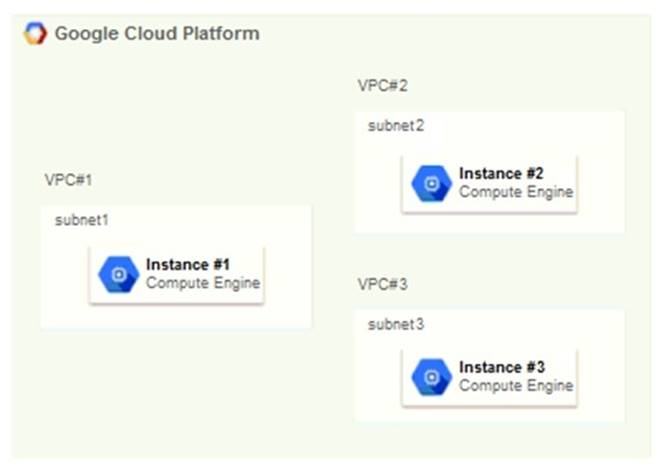
Task: Click the subnet2 label
Action: pyautogui.click(x=396, y=126)
